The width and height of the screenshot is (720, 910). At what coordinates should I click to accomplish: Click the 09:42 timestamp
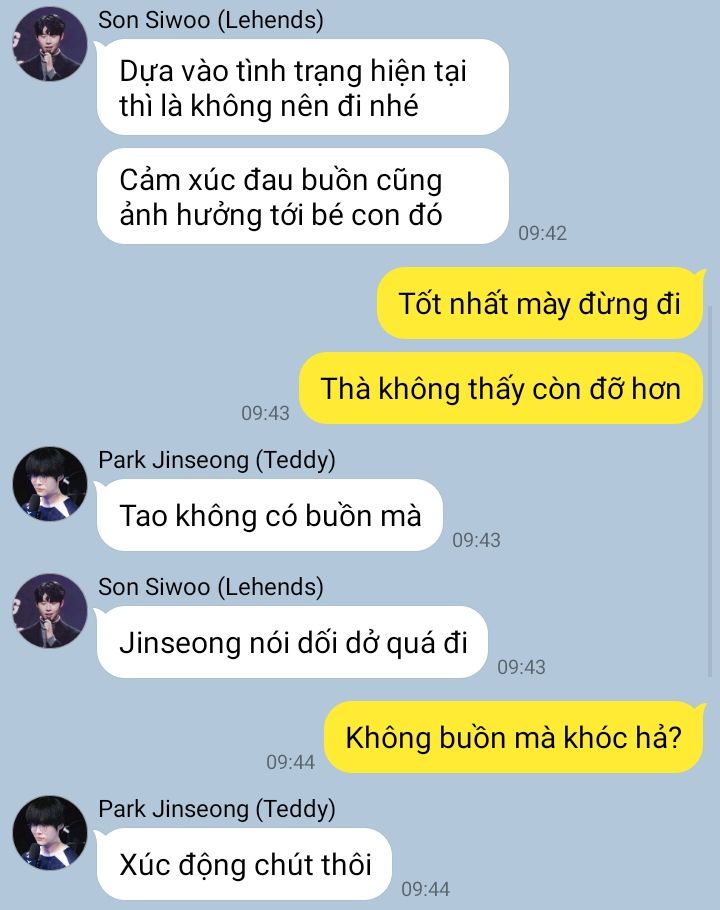pyautogui.click(x=542, y=233)
